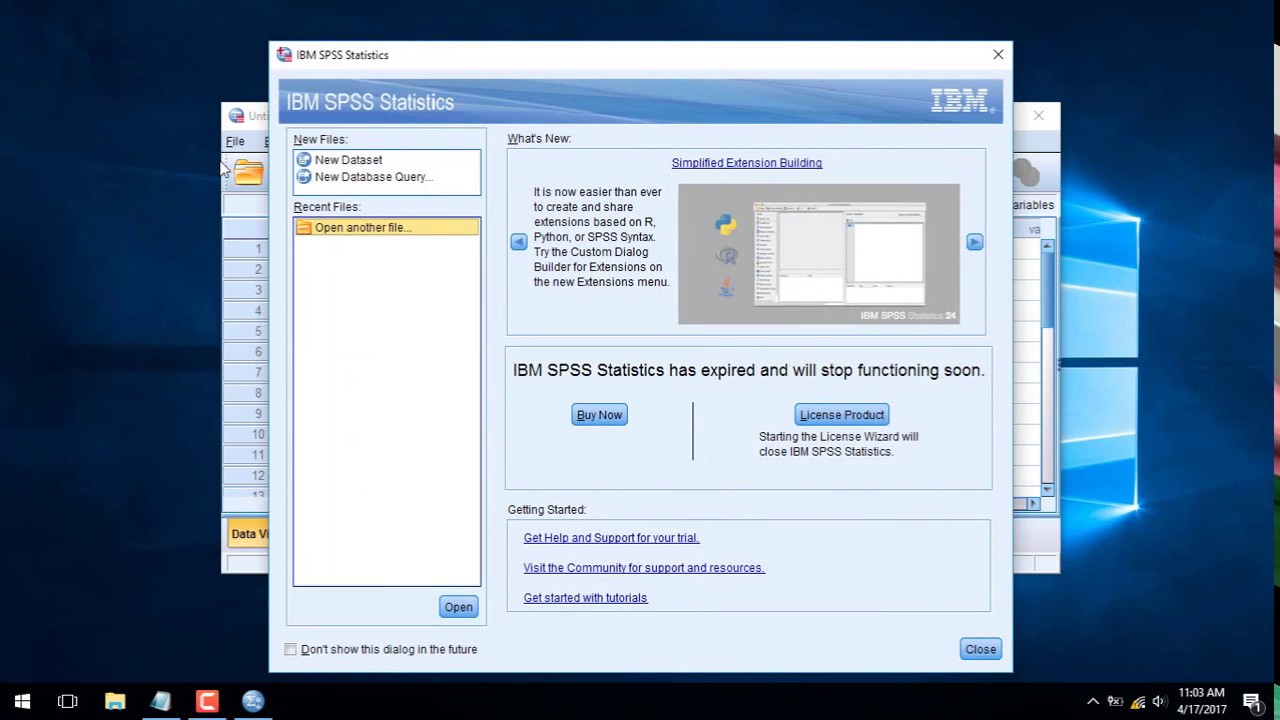Click the network Wi-Fi tray icon
Screen dimensions: 1280x720
[1137, 701]
